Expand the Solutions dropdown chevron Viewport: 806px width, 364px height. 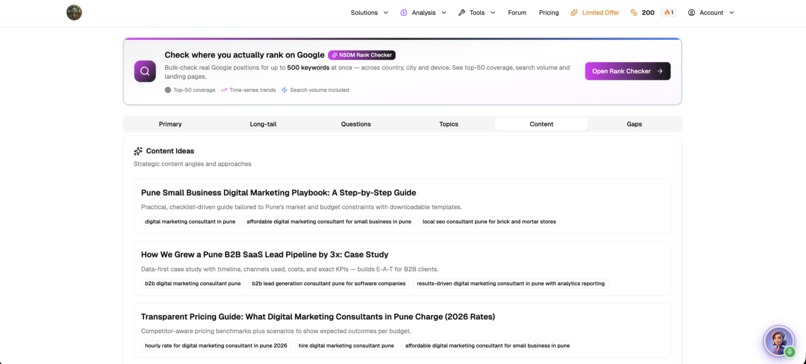(x=386, y=13)
